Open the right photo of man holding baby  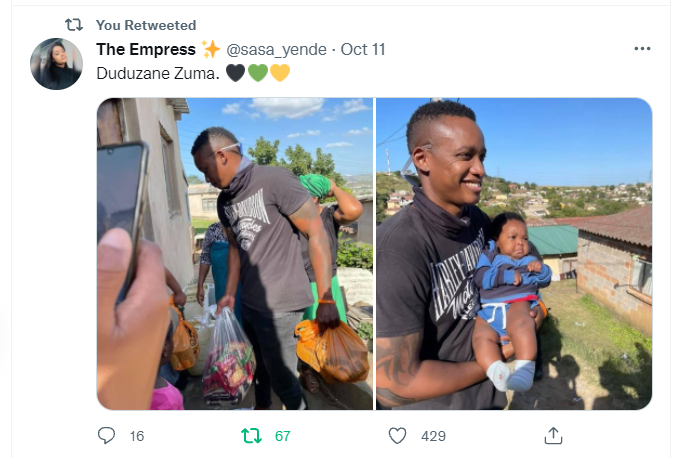(514, 254)
